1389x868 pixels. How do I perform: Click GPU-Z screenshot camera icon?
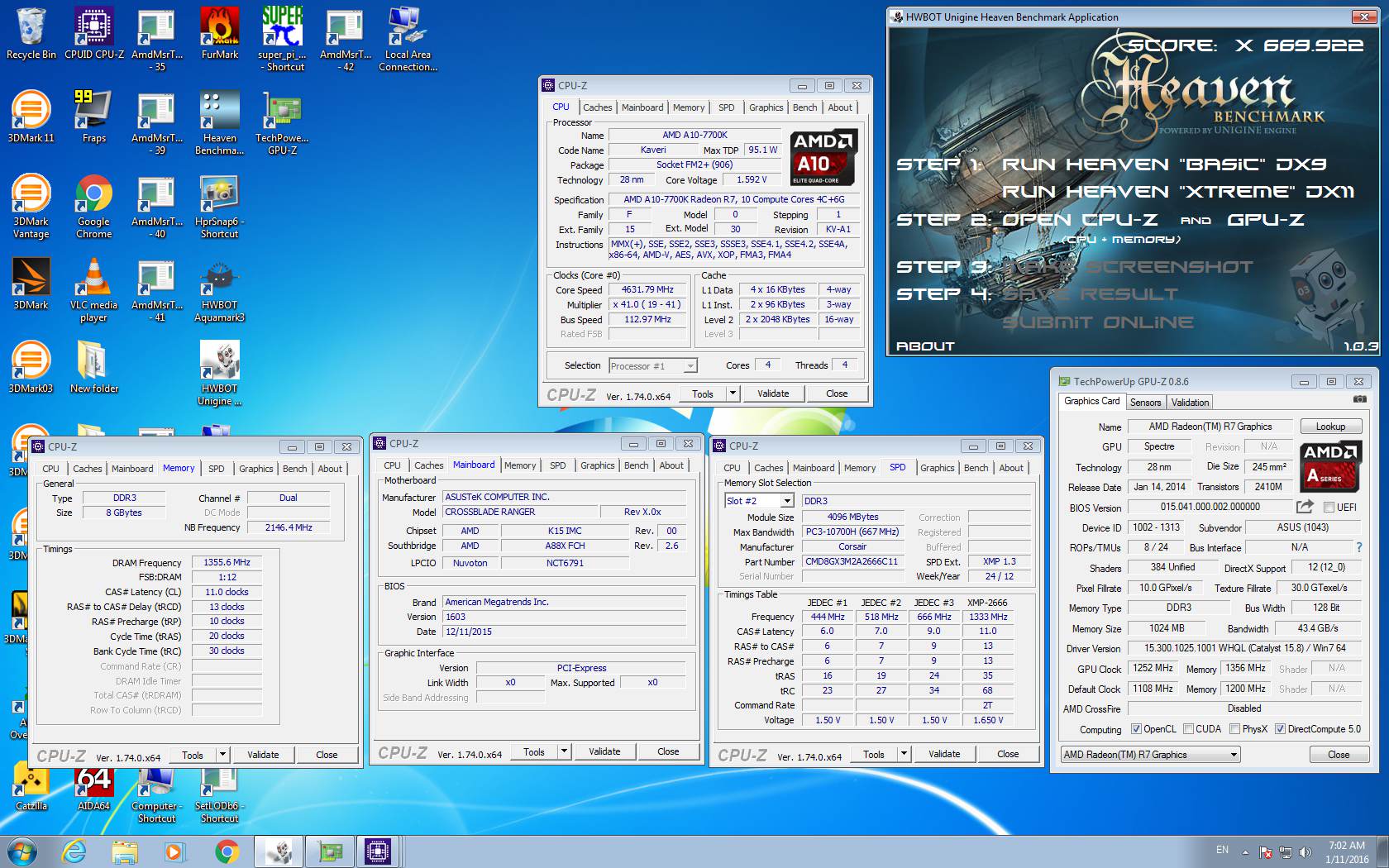[1359, 401]
